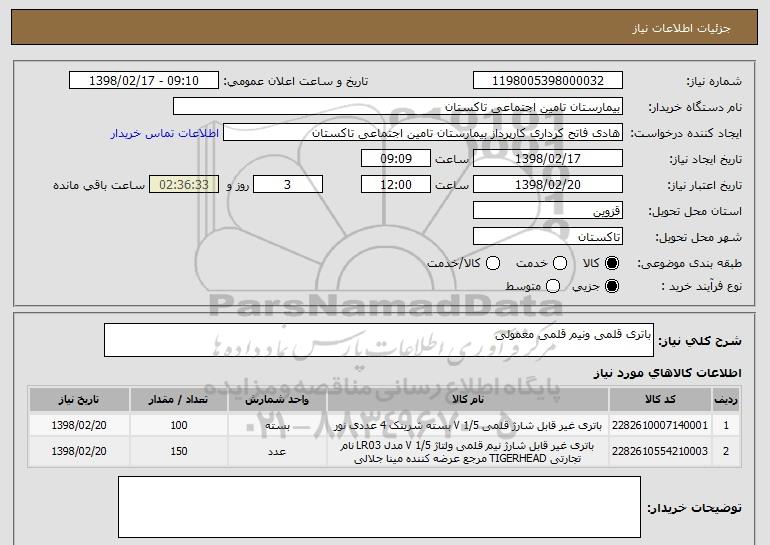Image resolution: width=770 pixels, height=545 pixels.
Task: Click the ردیف column header
Action: pos(726,400)
